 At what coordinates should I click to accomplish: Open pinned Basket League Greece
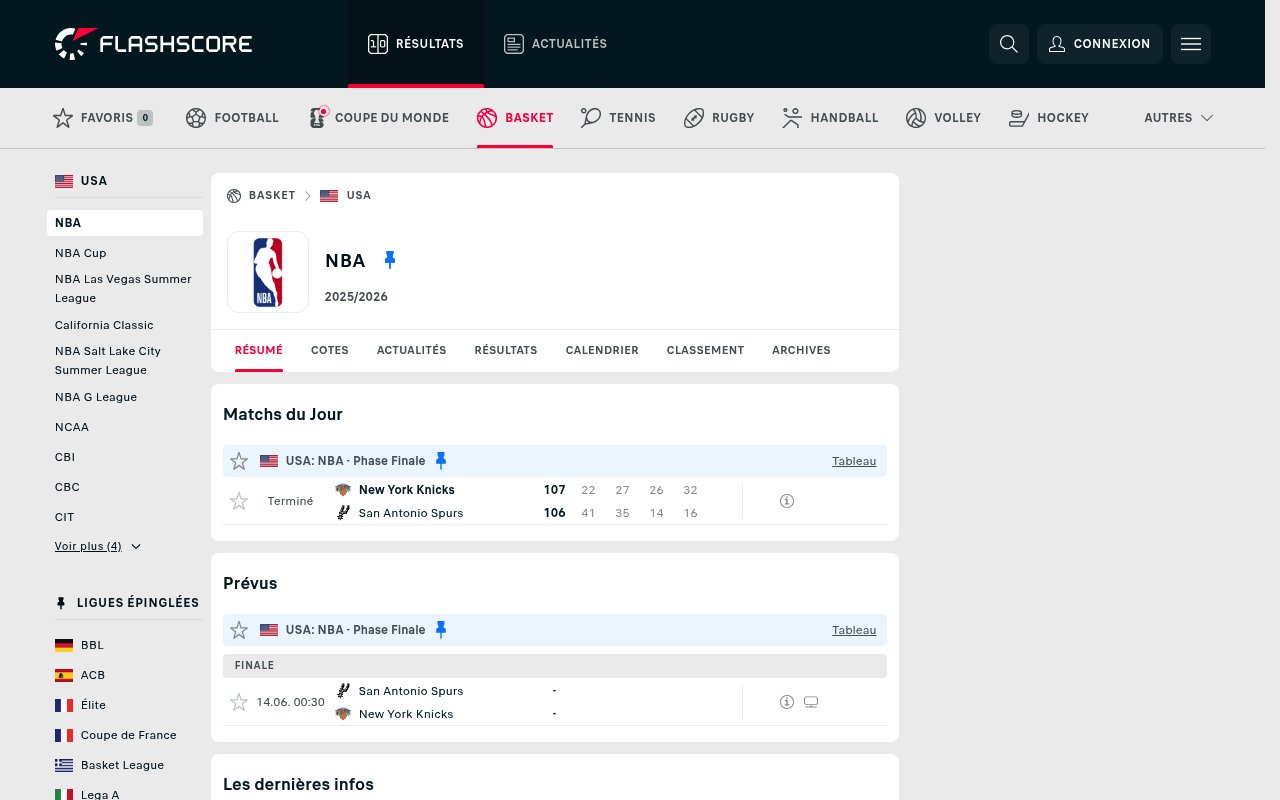[x=110, y=765]
